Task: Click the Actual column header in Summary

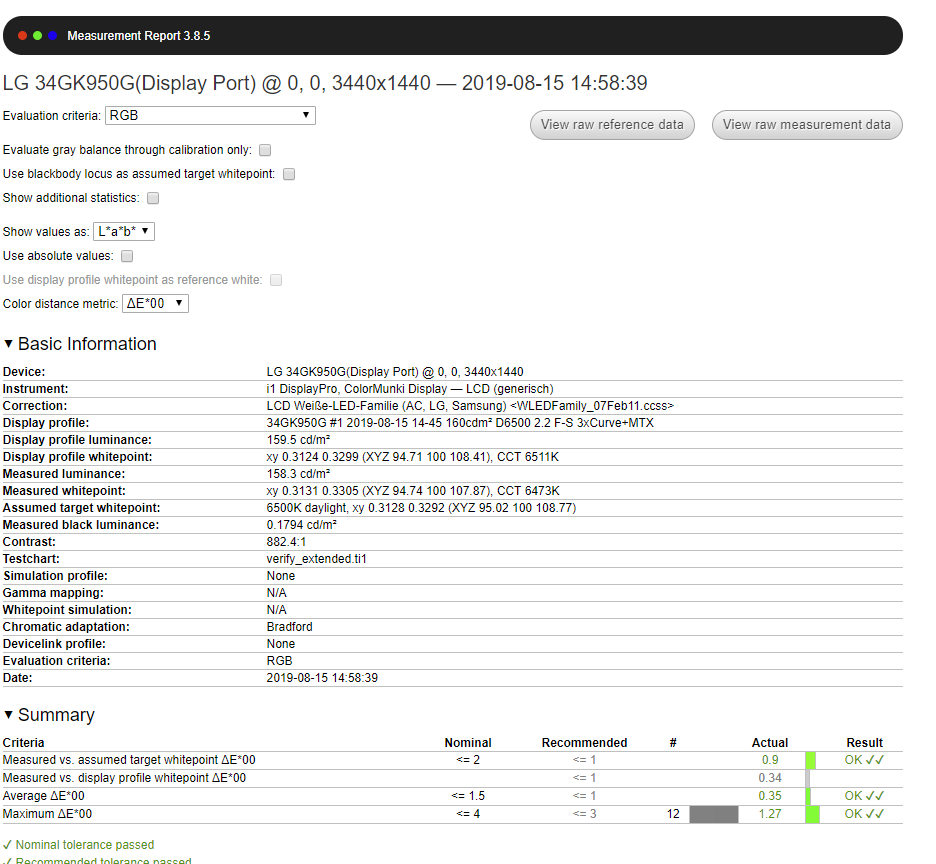Action: click(x=769, y=743)
